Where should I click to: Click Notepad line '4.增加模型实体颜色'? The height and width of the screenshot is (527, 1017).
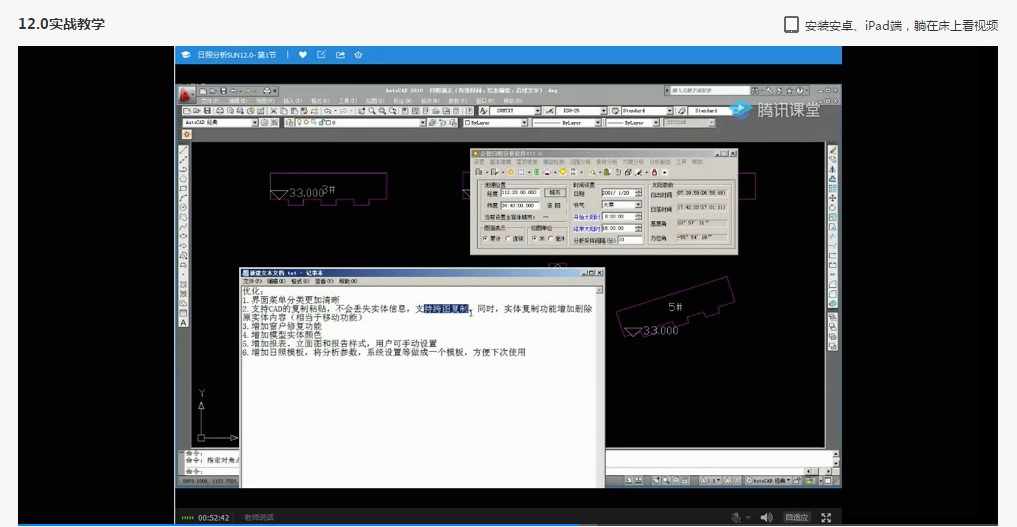[x=281, y=335]
